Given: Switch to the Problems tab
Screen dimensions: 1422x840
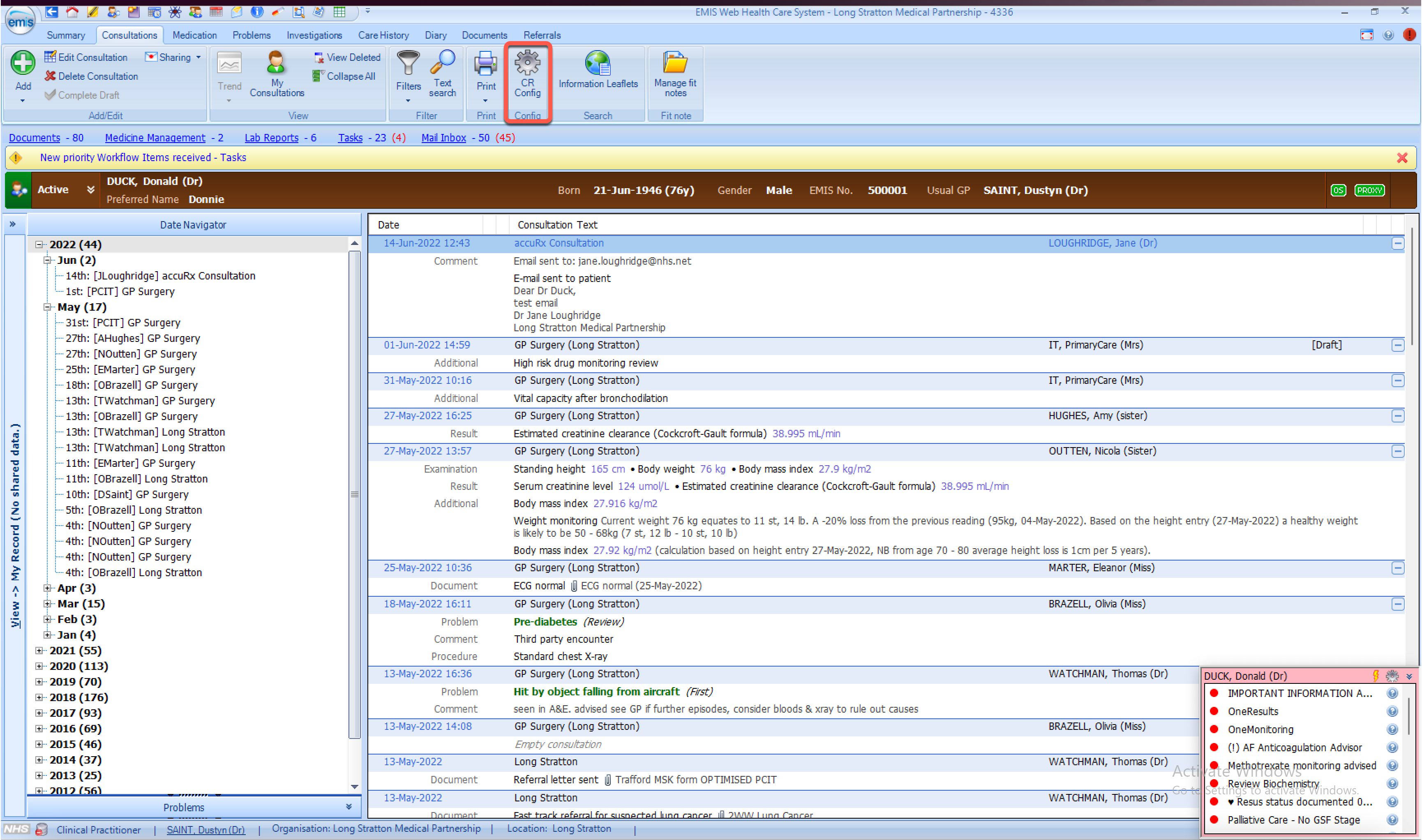Looking at the screenshot, I should point(252,35).
